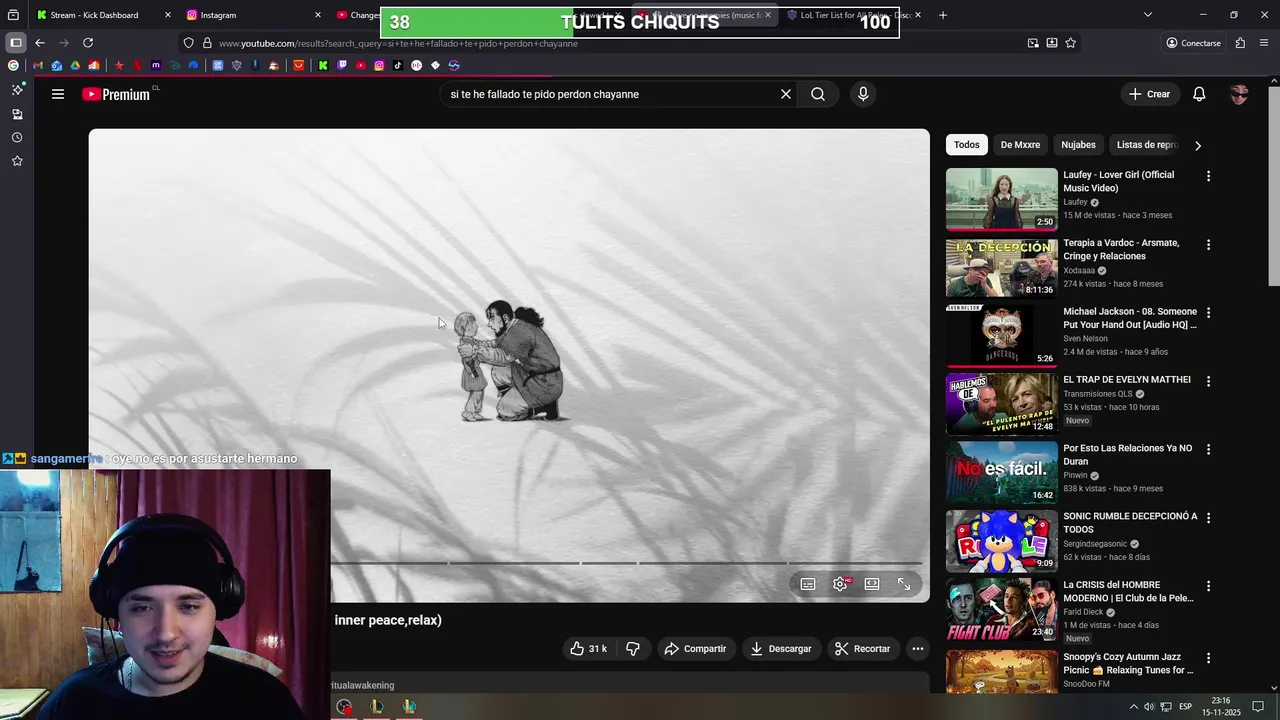Show more filter chips with arrow
1280x720 pixels.
1198,145
